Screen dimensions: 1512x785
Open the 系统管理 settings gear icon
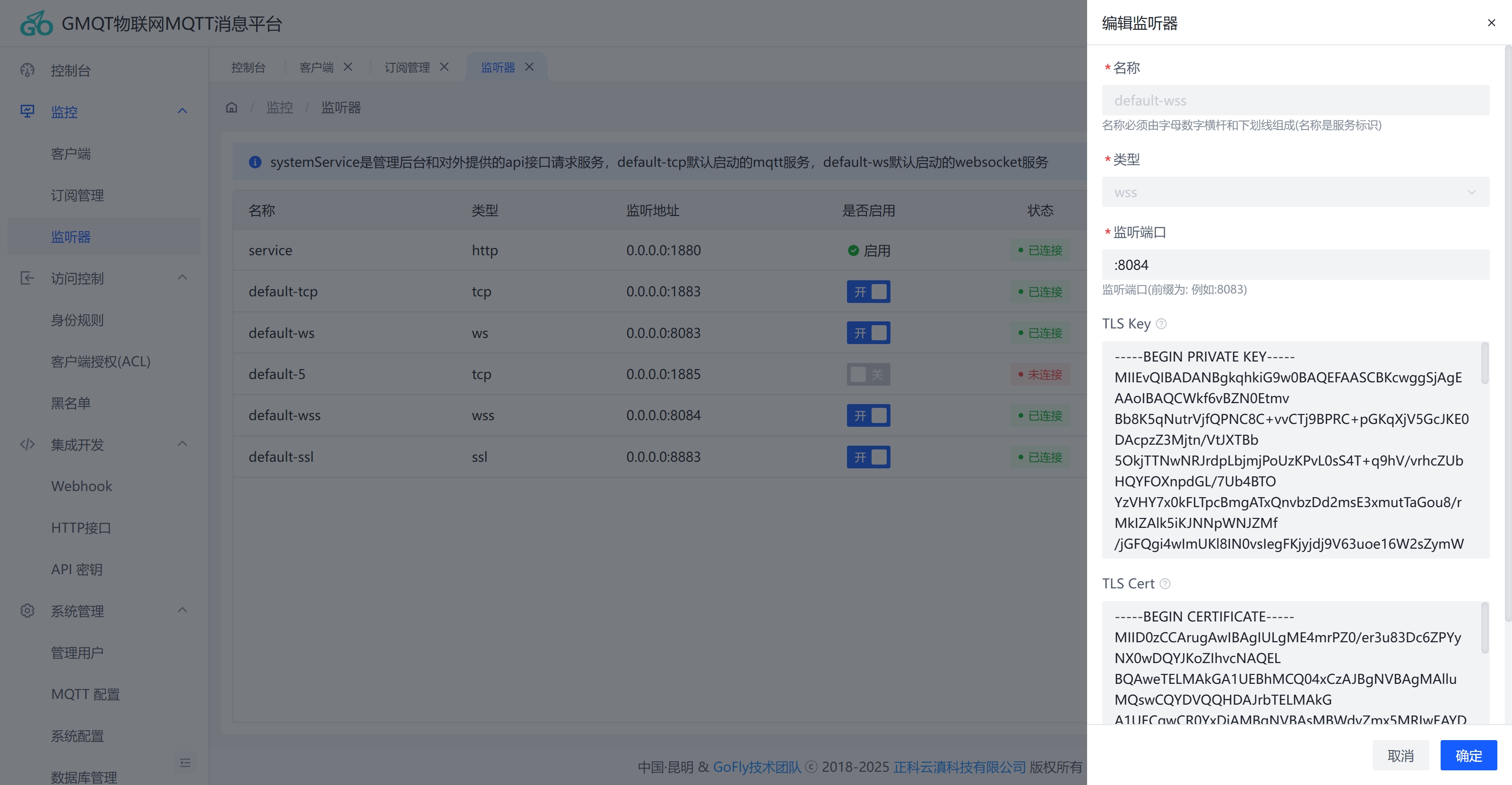click(27, 610)
